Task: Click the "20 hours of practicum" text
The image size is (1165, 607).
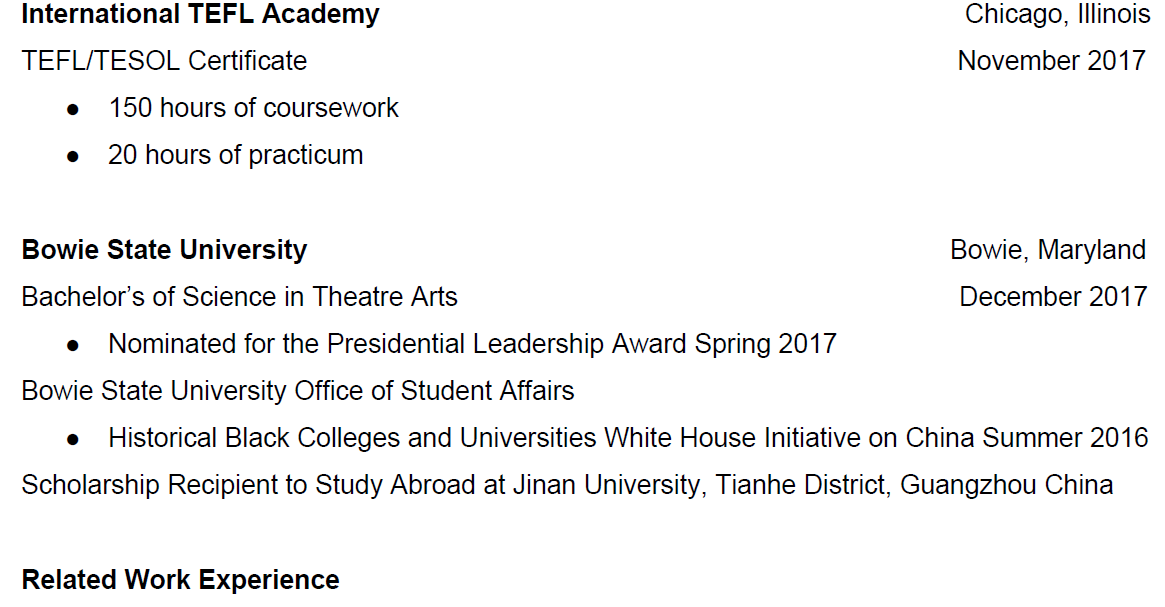Action: tap(235, 155)
